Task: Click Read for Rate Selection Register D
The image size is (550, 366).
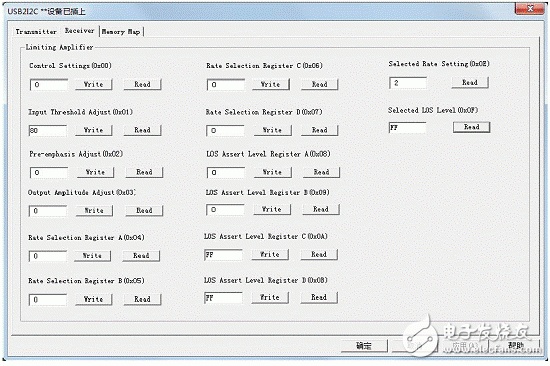Action: [x=320, y=130]
